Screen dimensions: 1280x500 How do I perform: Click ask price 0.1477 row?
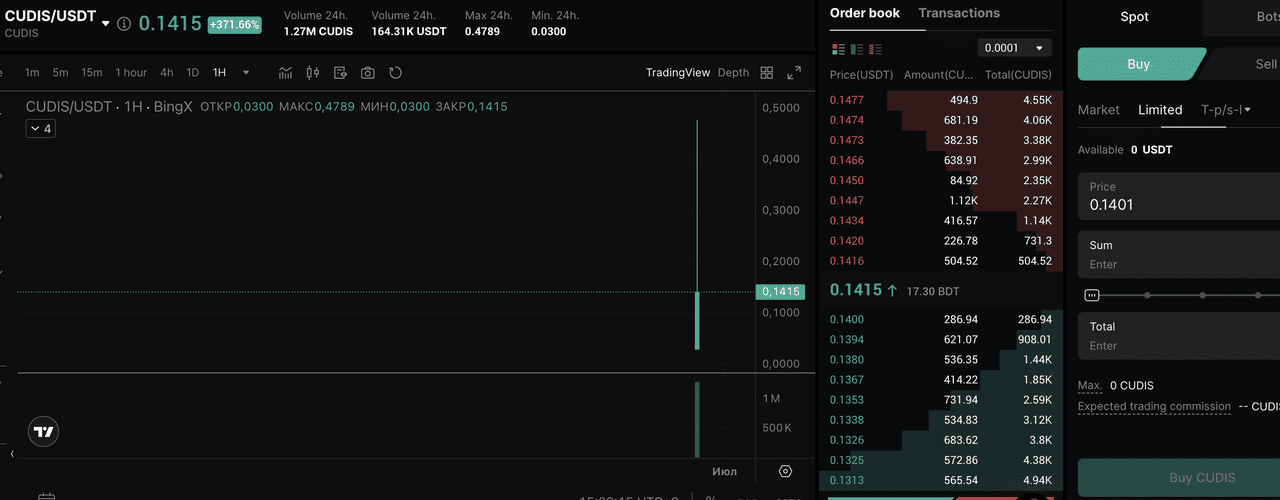(941, 100)
